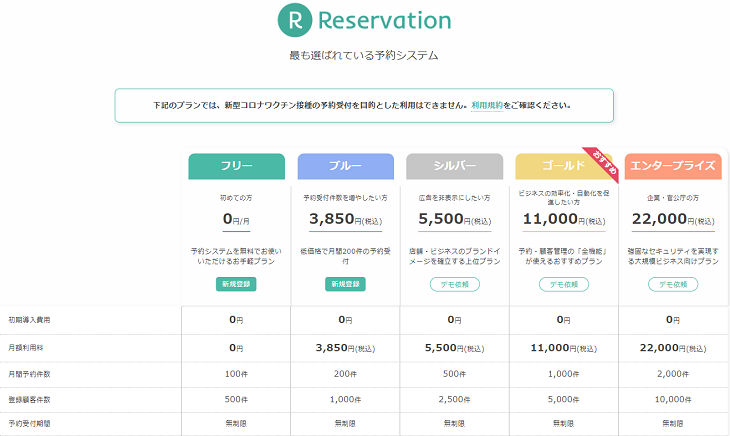
Task: Click 新規登録 under the フリー plan
Action: pos(236,284)
